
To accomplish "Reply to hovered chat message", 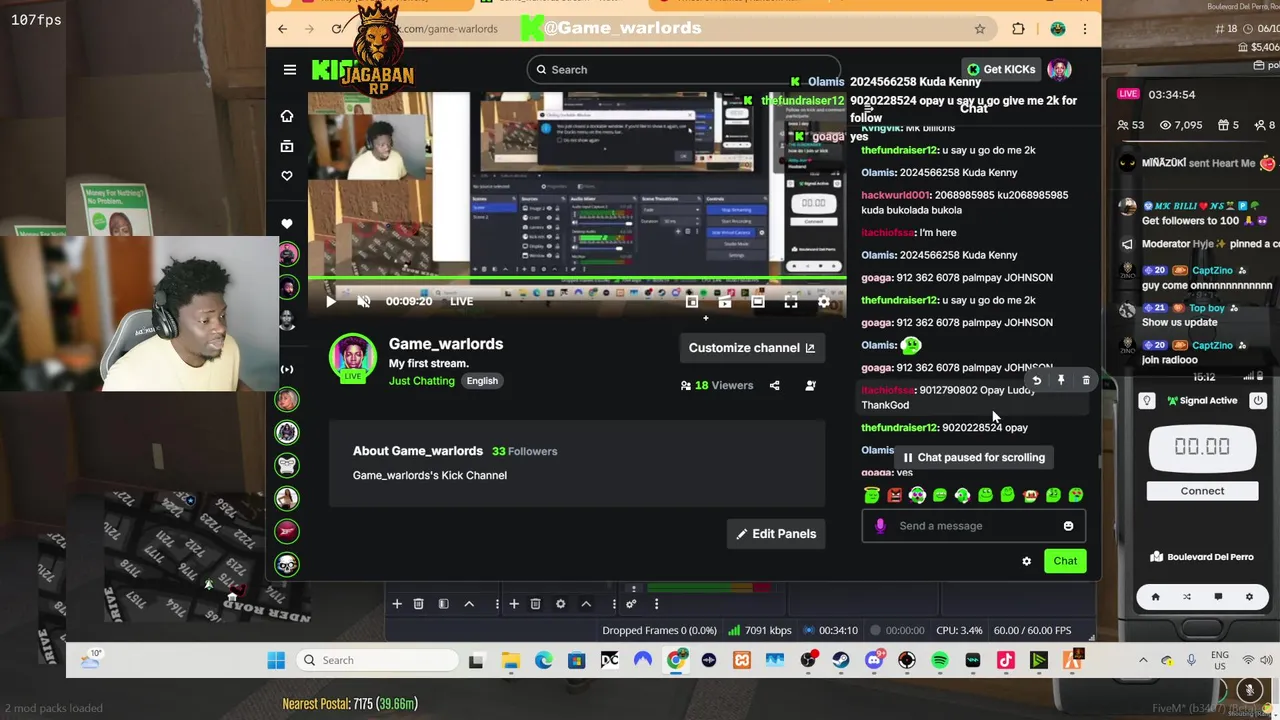I will coord(1037,380).
